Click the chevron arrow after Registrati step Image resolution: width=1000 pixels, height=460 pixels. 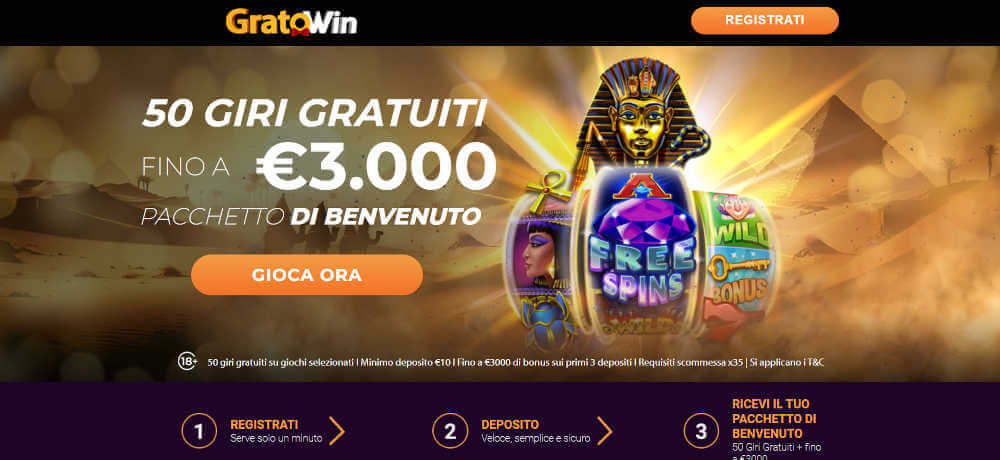pos(337,431)
